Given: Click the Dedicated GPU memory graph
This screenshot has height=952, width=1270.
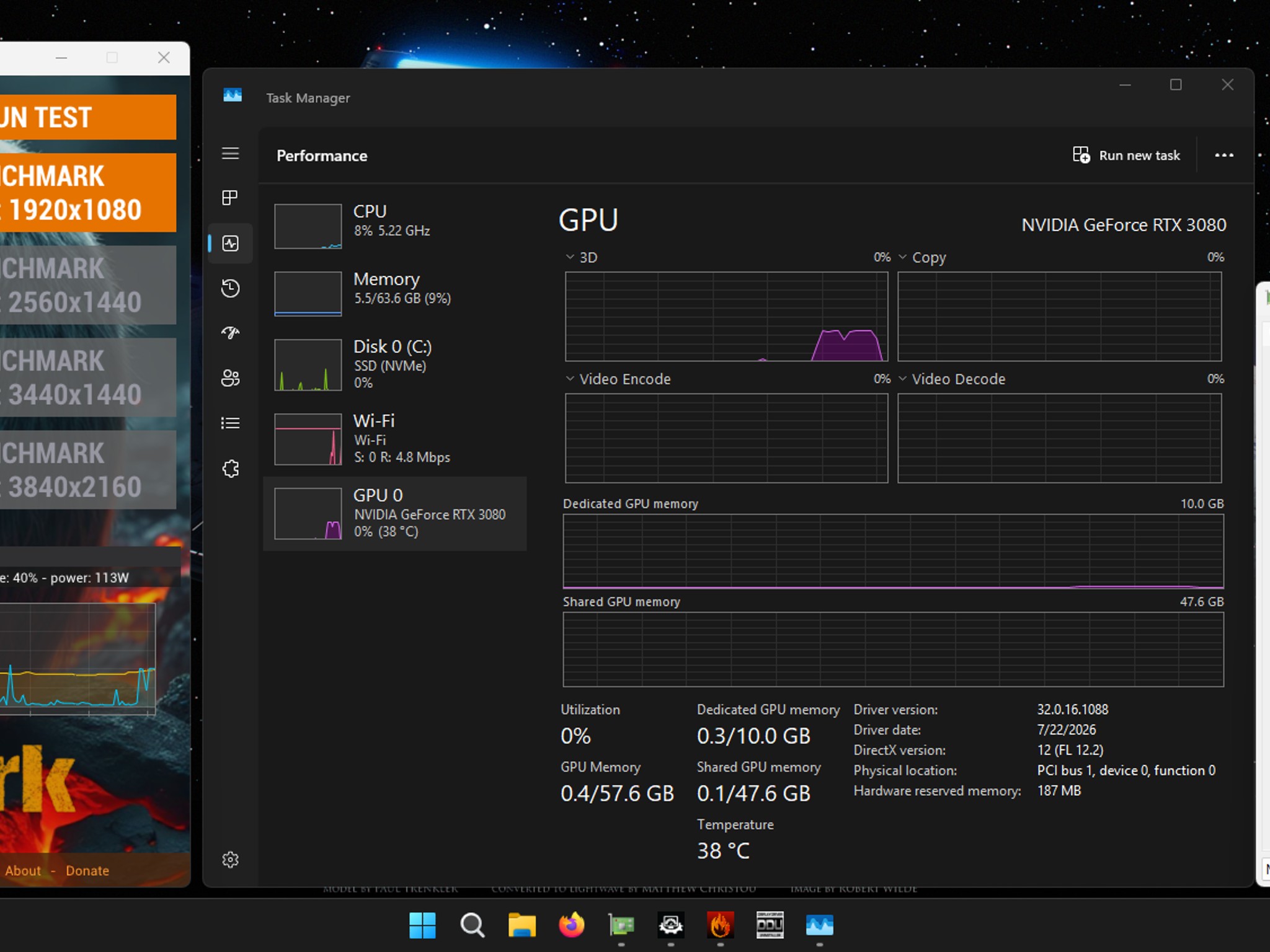Looking at the screenshot, I should point(893,551).
